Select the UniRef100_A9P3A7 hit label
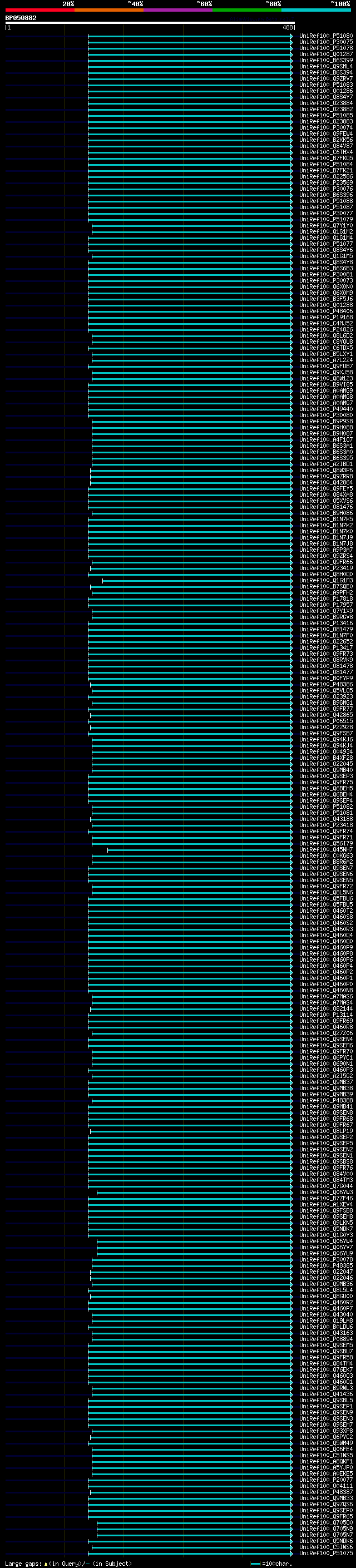Viewport: 356px width, 1568px height. pyautogui.click(x=326, y=550)
